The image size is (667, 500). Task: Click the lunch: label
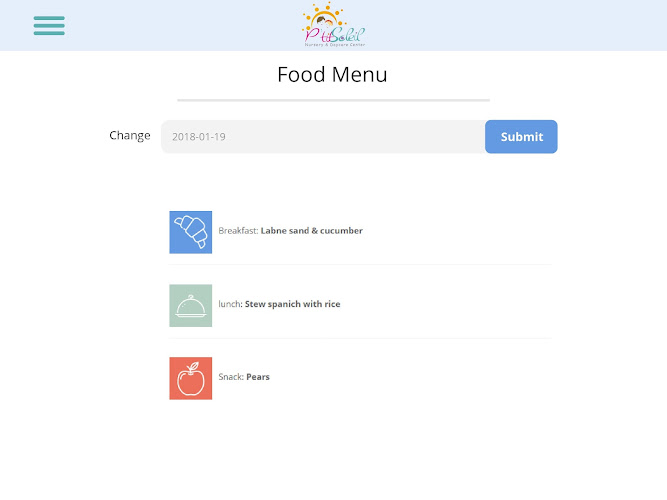[x=231, y=304]
